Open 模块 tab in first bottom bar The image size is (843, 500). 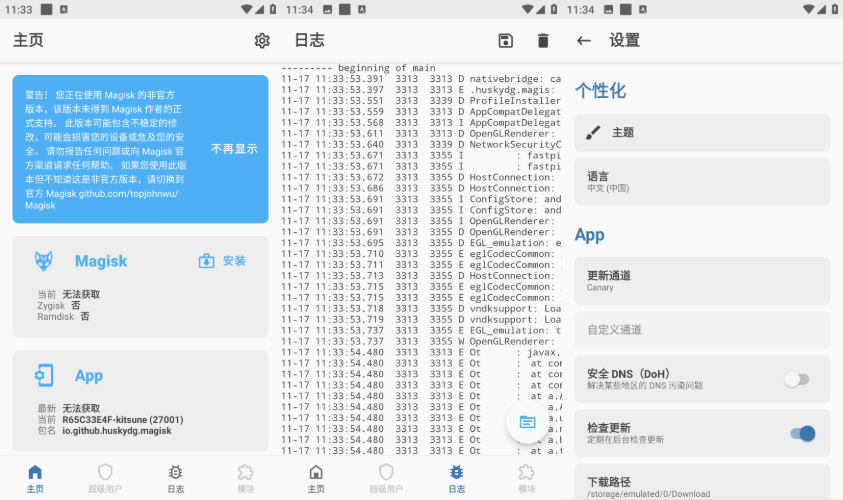(x=246, y=478)
